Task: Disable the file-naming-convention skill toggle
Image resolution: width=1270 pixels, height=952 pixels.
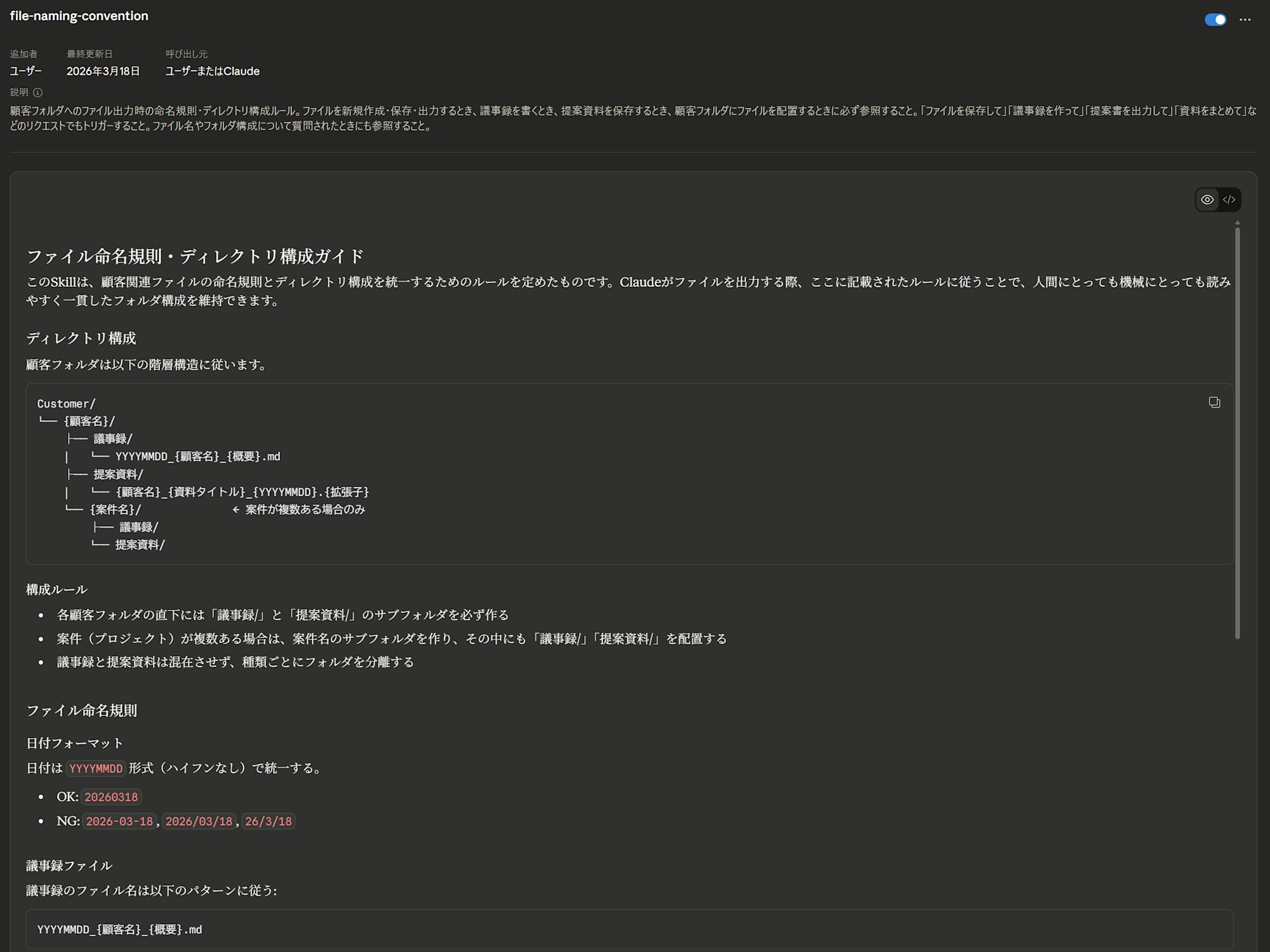Action: click(1216, 20)
